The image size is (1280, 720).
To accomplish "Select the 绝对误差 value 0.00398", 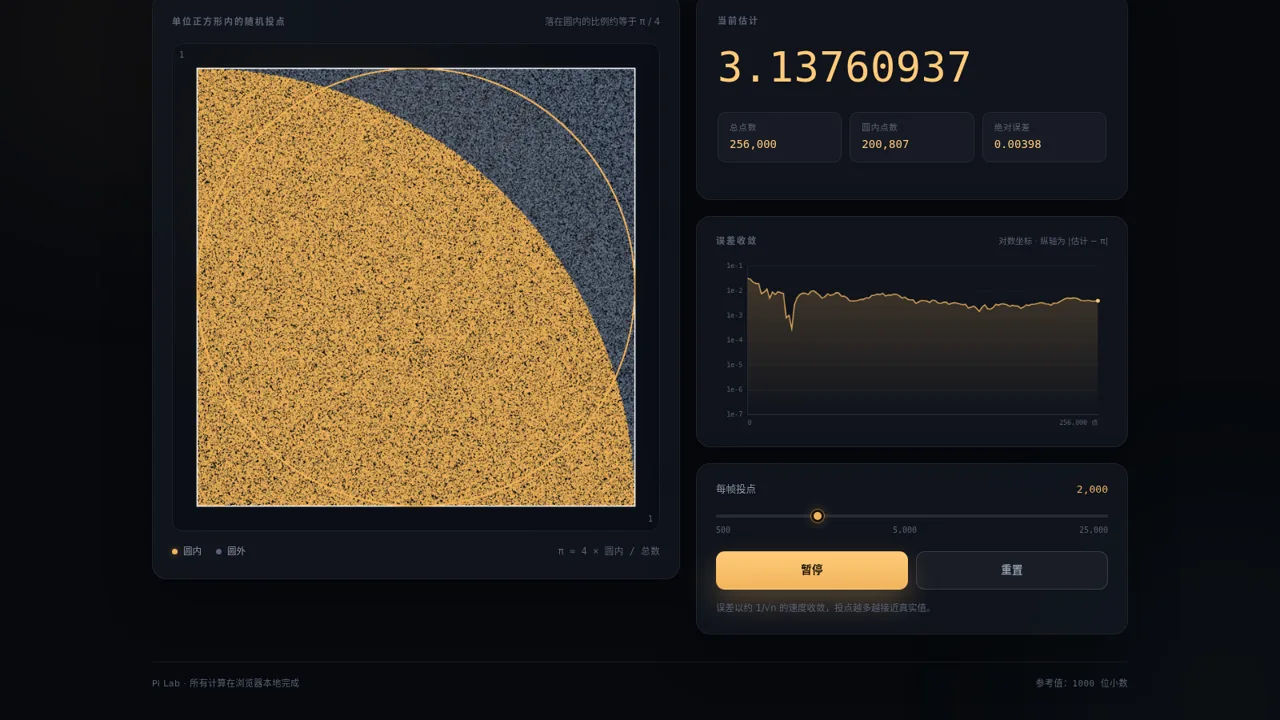I will [x=1018, y=144].
